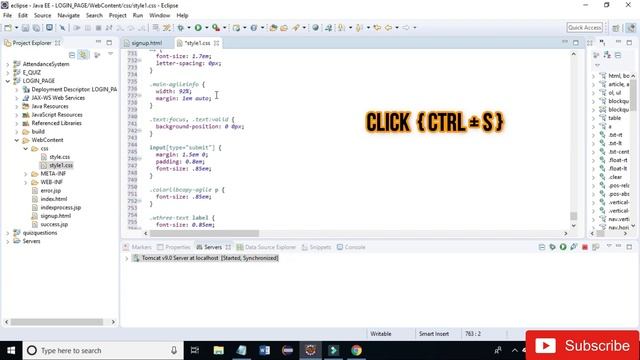Screen dimensions: 640x360
Task: Open the web browser globe icon
Action: click(x=315, y=28)
